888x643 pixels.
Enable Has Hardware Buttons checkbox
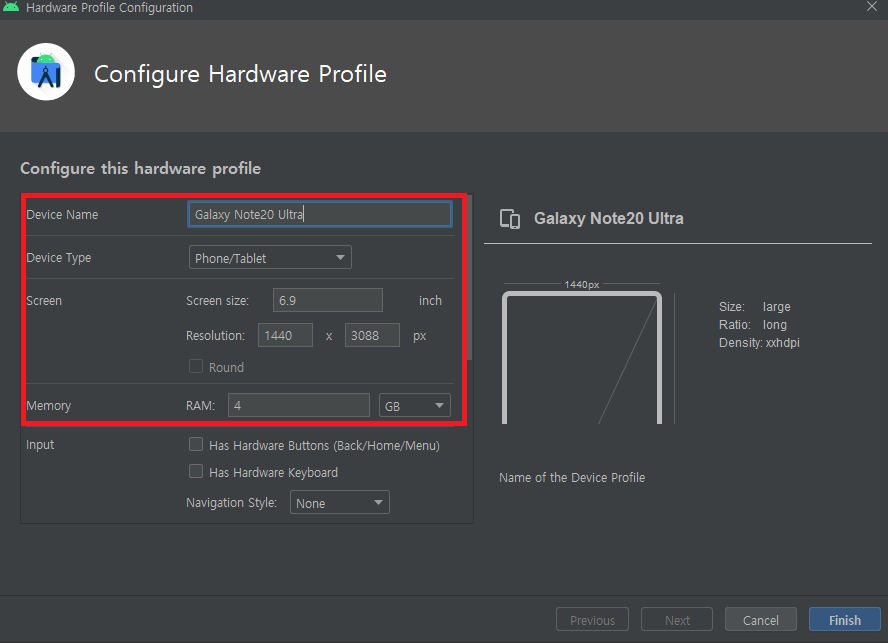(x=196, y=445)
